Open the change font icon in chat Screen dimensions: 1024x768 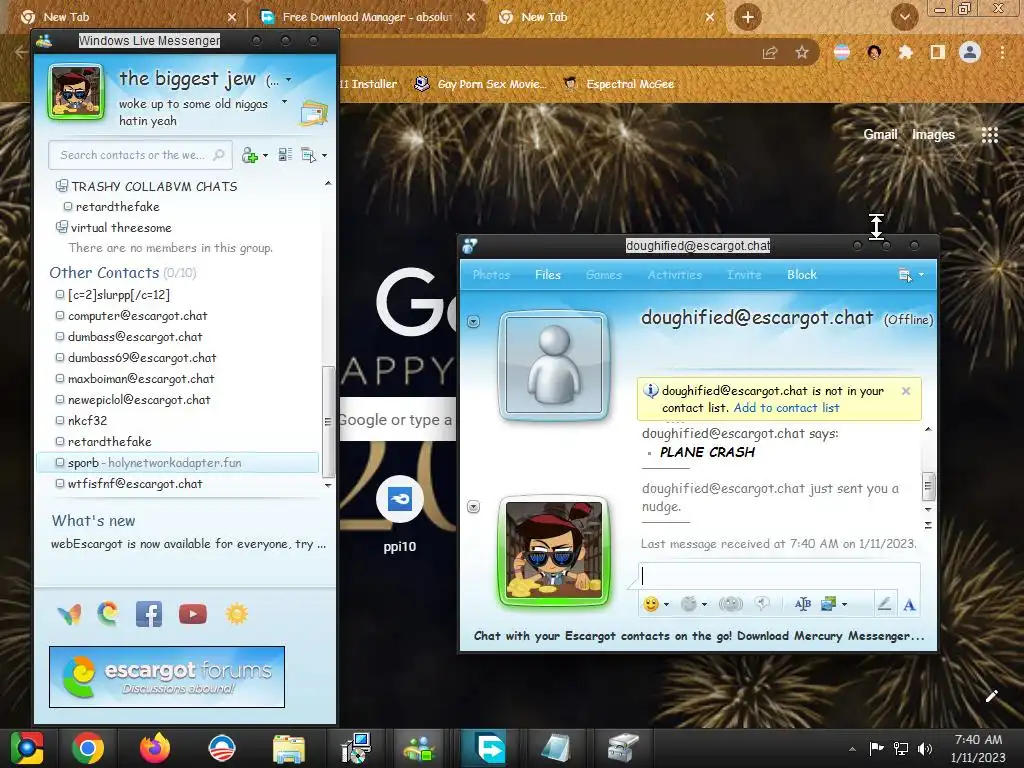click(803, 604)
